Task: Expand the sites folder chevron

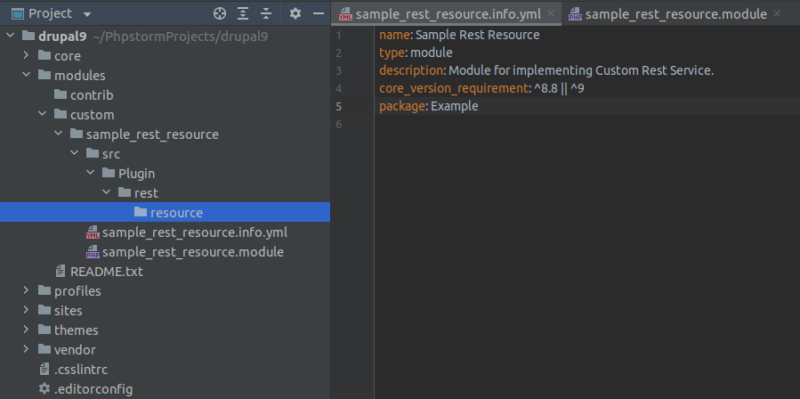Action: coord(26,310)
